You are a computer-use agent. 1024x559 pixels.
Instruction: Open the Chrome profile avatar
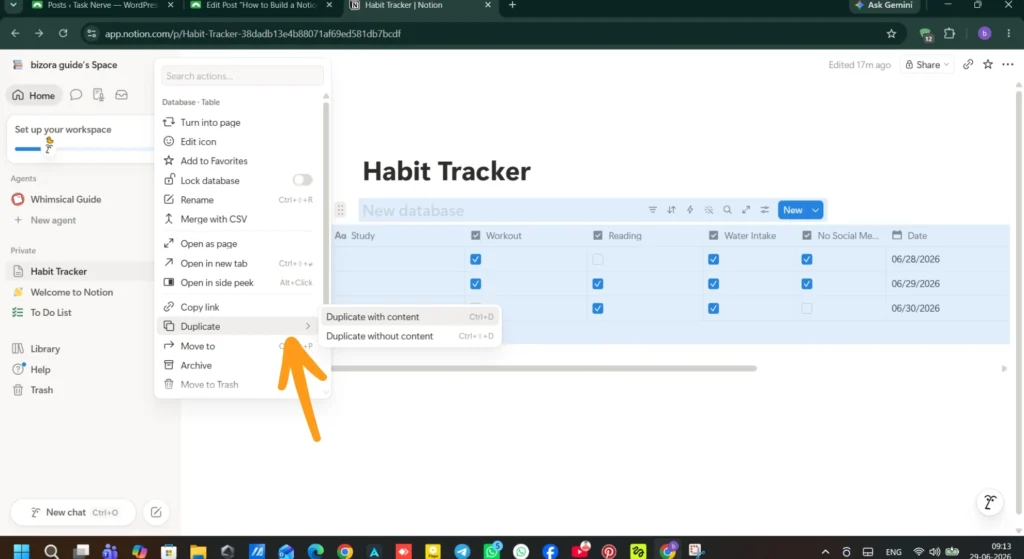point(985,33)
